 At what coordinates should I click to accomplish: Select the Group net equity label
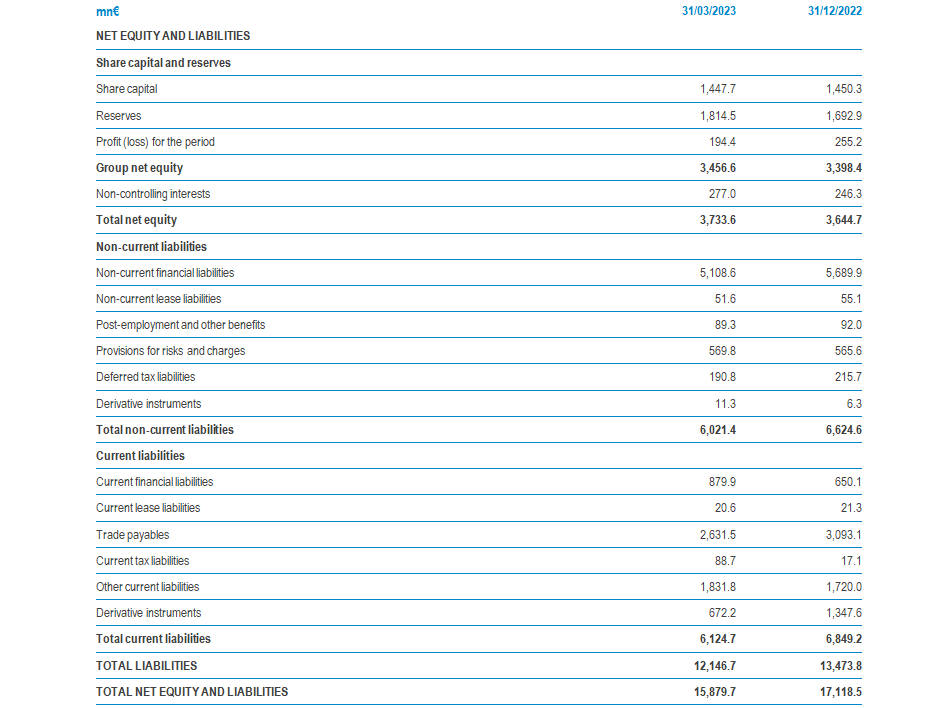pyautogui.click(x=139, y=168)
